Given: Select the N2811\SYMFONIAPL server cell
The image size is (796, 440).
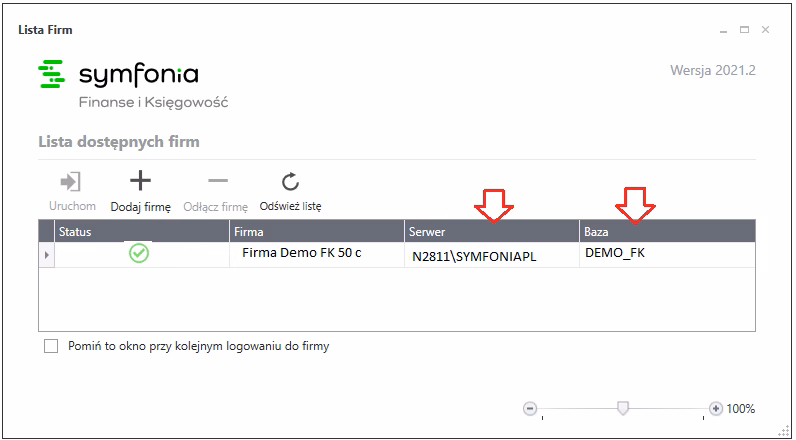Looking at the screenshot, I should point(492,254).
